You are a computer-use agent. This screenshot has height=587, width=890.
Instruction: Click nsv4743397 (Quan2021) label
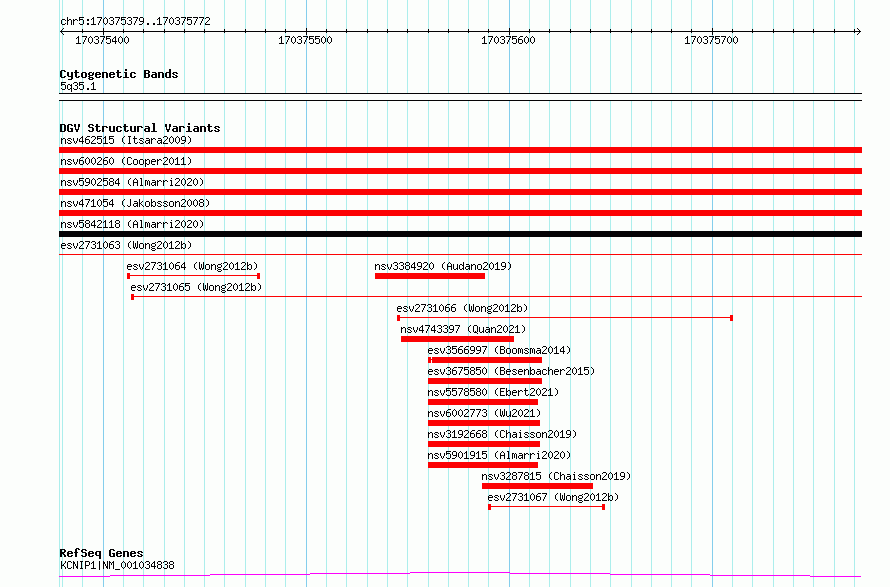pyautogui.click(x=463, y=329)
